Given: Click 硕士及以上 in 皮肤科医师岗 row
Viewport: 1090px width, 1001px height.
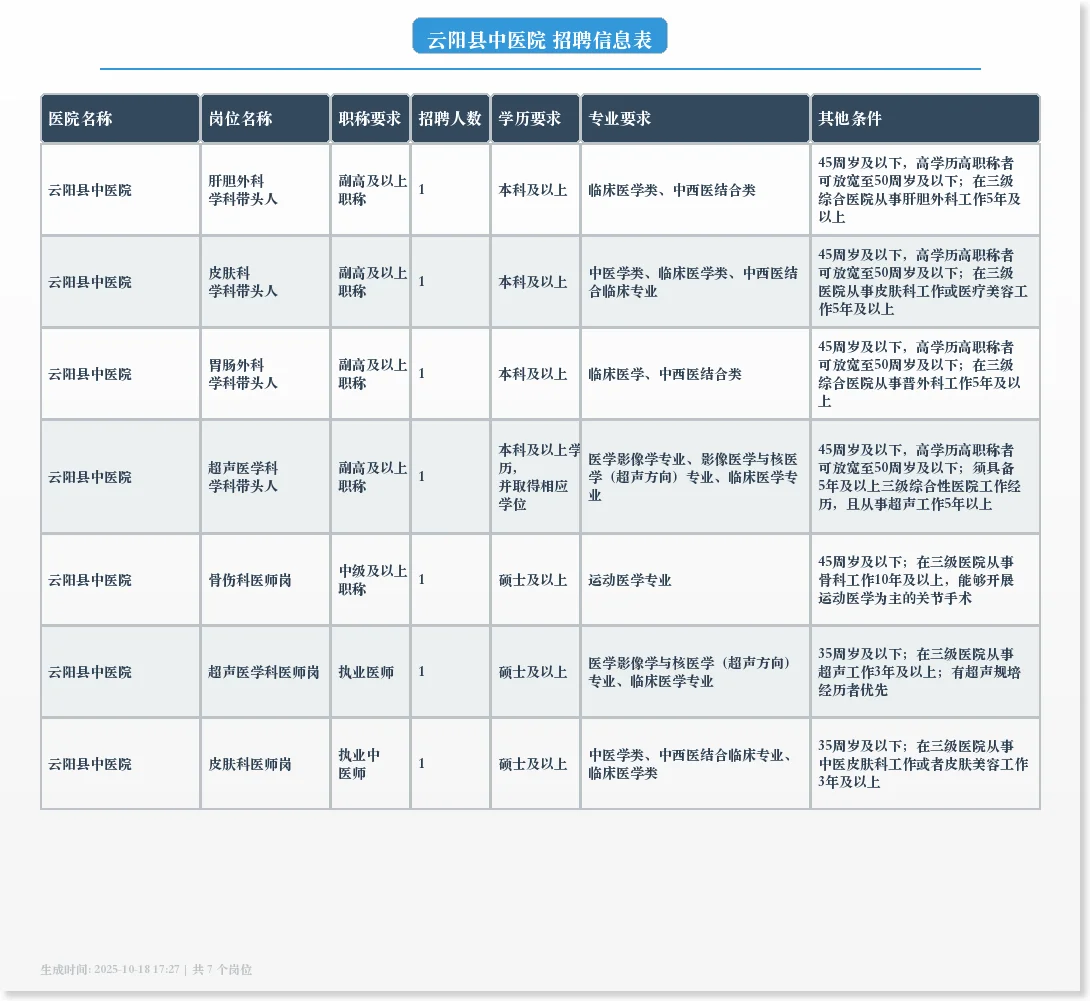Looking at the screenshot, I should point(535,763).
